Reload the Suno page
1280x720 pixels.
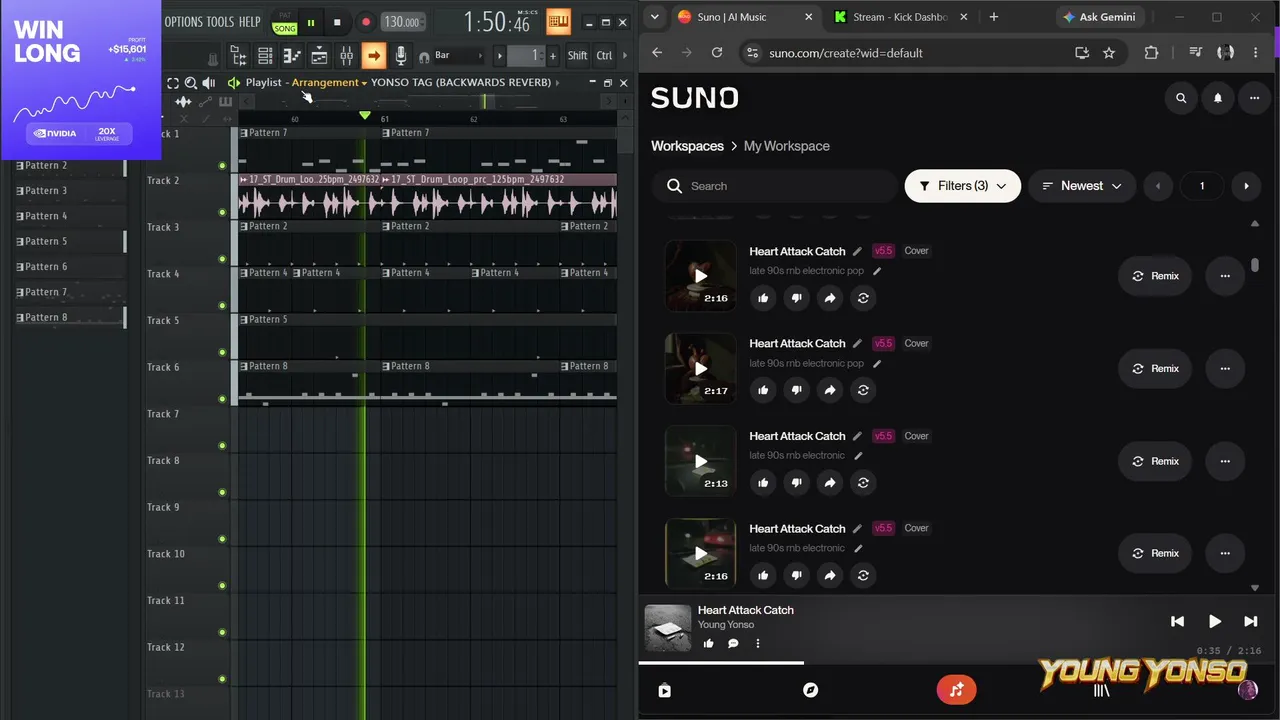coord(716,53)
